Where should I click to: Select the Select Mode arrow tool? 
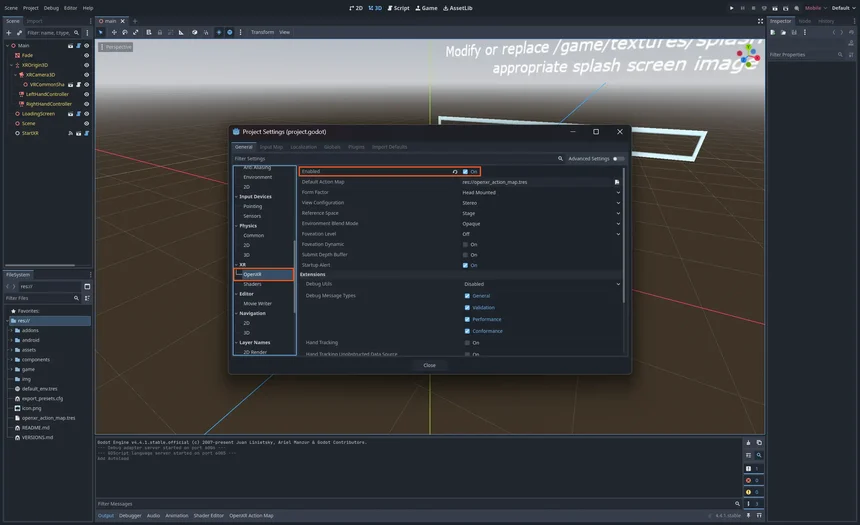coord(101,32)
